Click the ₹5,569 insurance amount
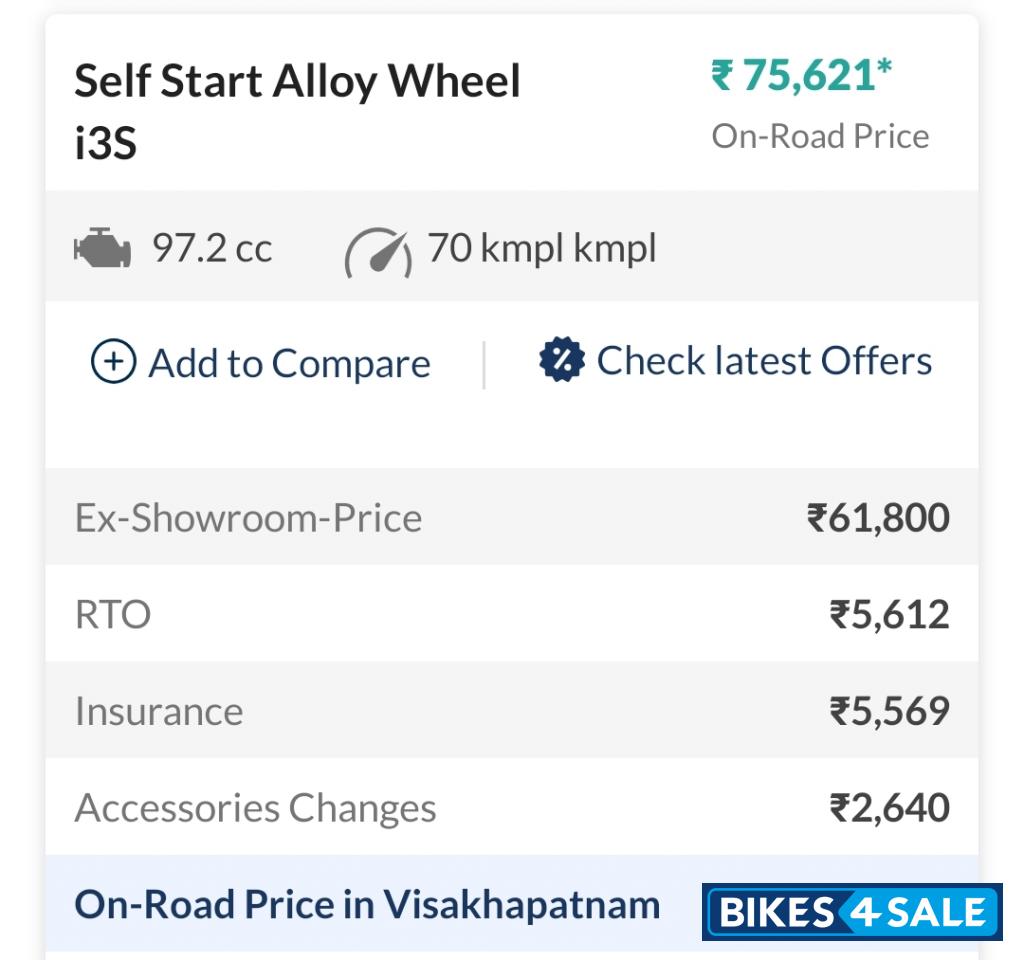This screenshot has height=960, width=1024. [889, 711]
